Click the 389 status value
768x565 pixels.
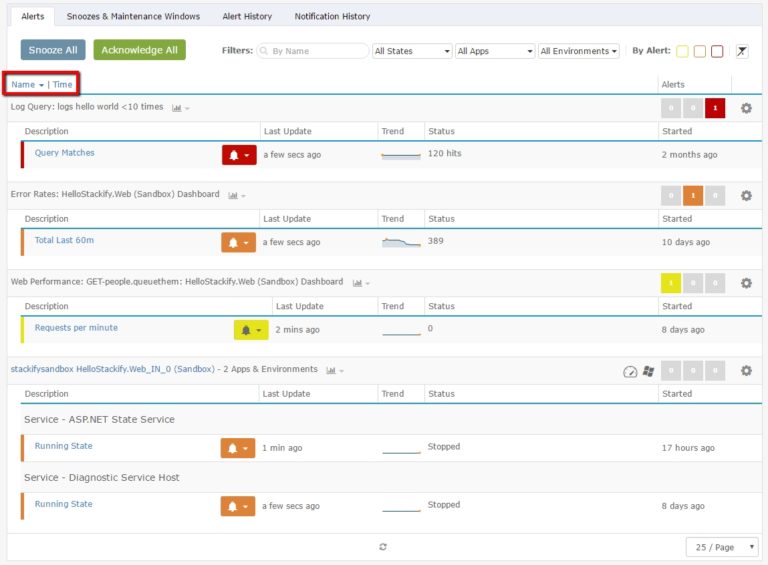pyautogui.click(x=435, y=241)
